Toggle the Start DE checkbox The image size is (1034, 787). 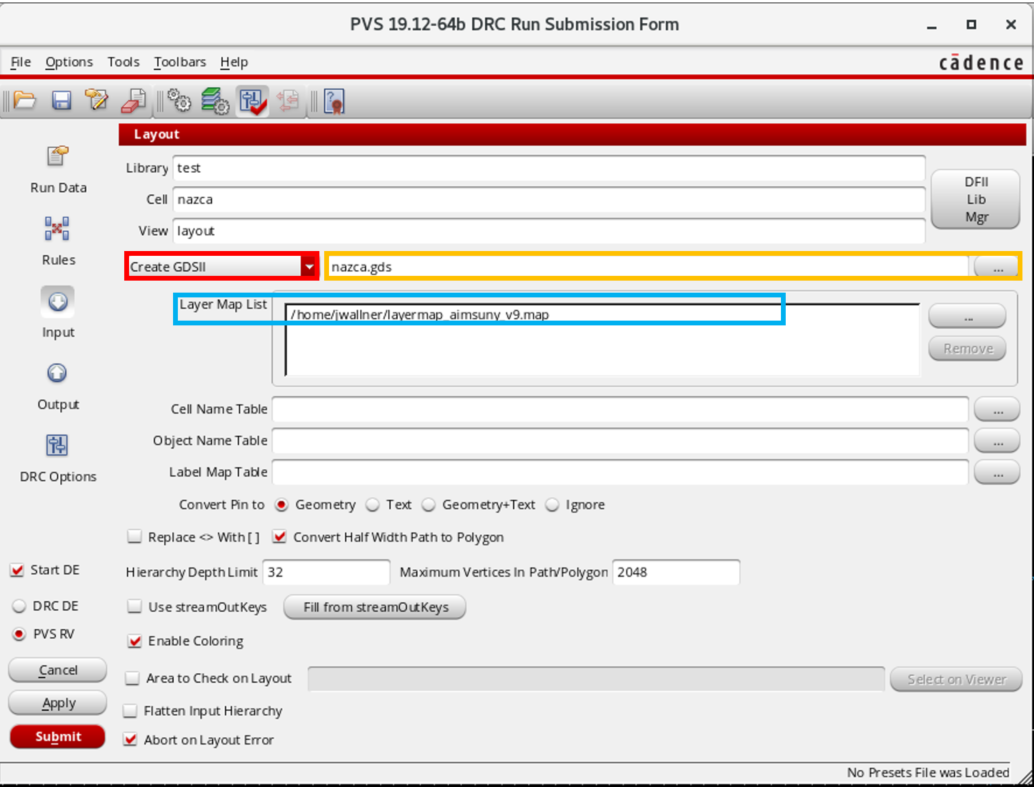pos(18,570)
